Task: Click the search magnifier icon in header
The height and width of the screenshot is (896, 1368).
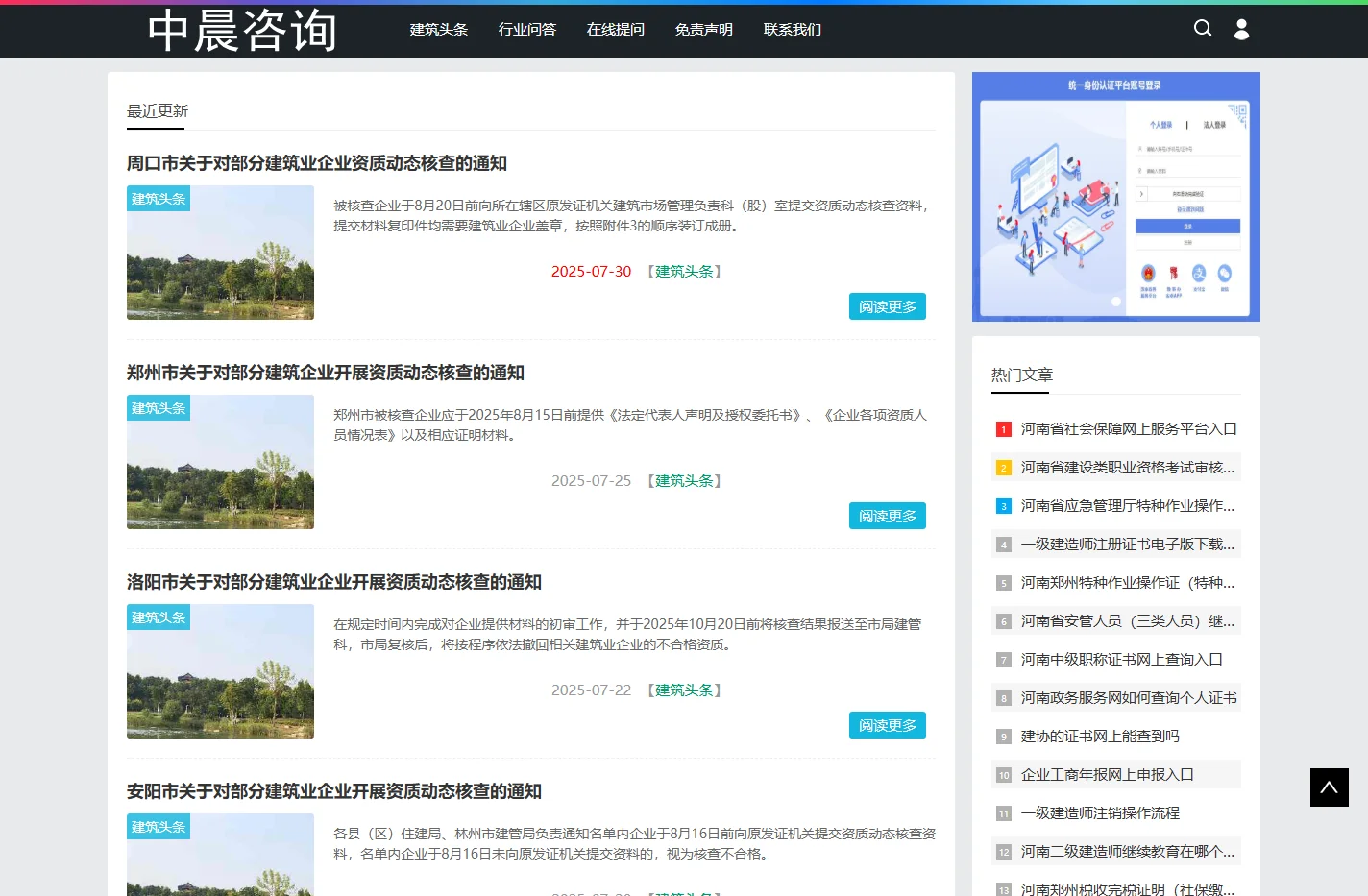Action: tap(1202, 29)
